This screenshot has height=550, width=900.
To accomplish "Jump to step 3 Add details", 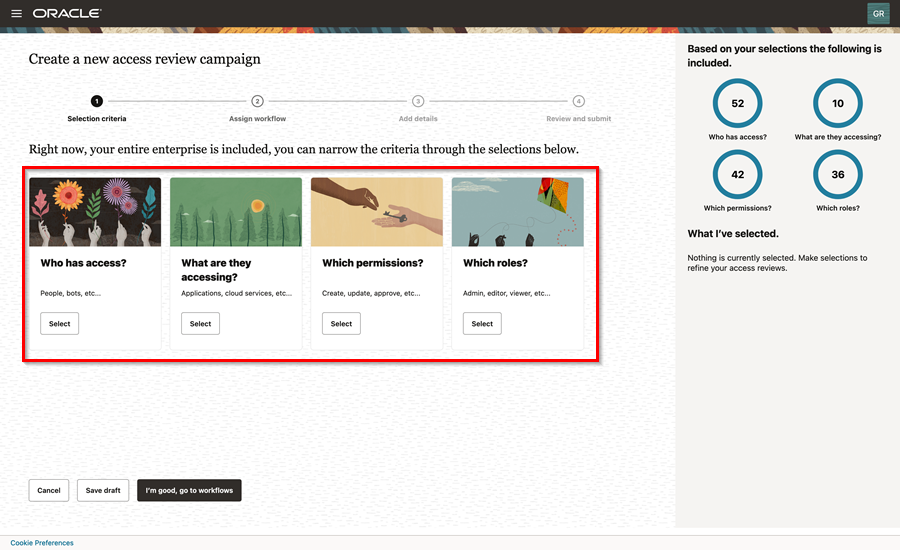I will (418, 109).
